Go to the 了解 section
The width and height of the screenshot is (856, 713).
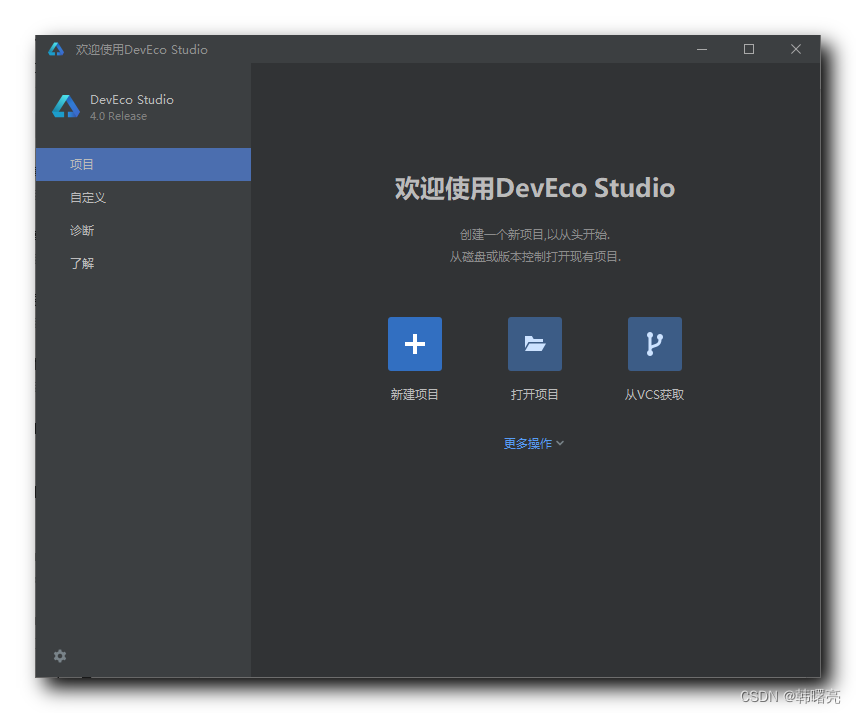tap(82, 264)
